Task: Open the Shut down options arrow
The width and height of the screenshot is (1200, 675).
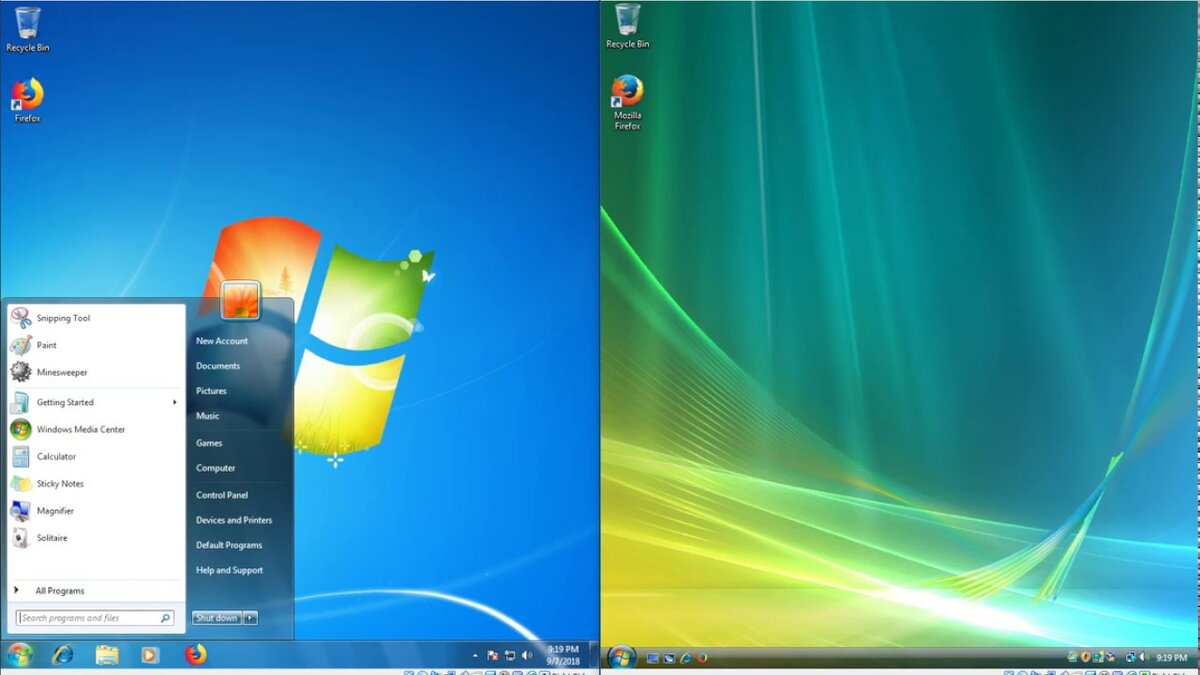Action: tap(250, 618)
